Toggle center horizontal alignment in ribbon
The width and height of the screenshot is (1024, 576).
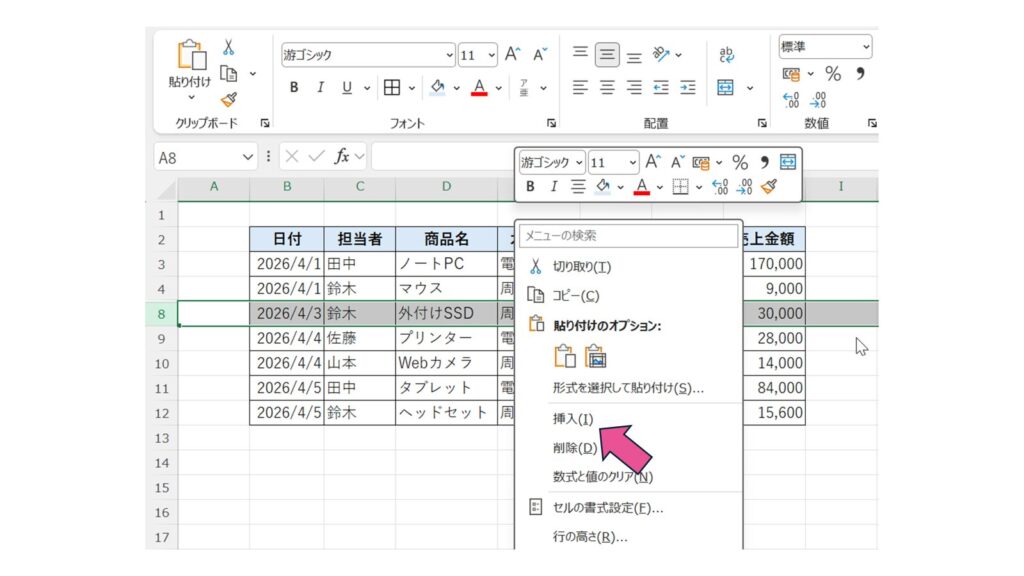(607, 87)
